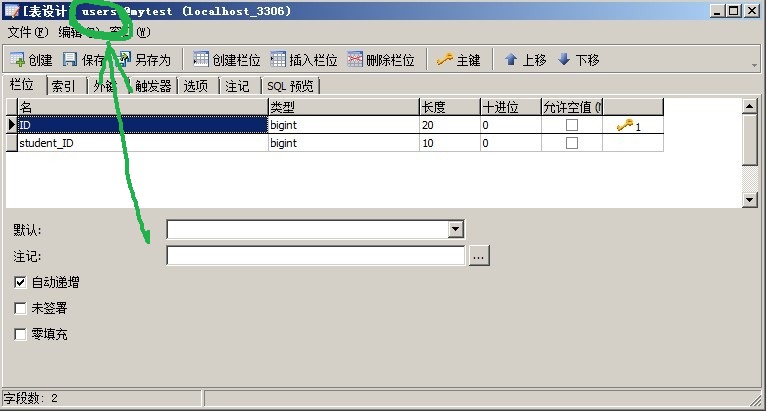Click the 十进位 column header
The image size is (767, 411).
pos(511,107)
